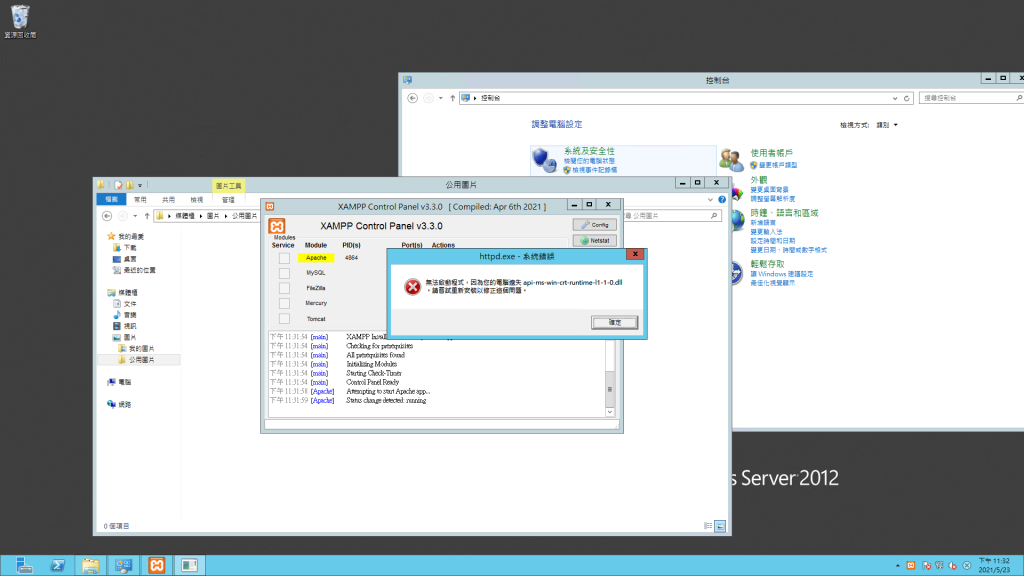
Task: Select 桌面 in Explorer sidebar
Action: pyautogui.click(x=130, y=259)
